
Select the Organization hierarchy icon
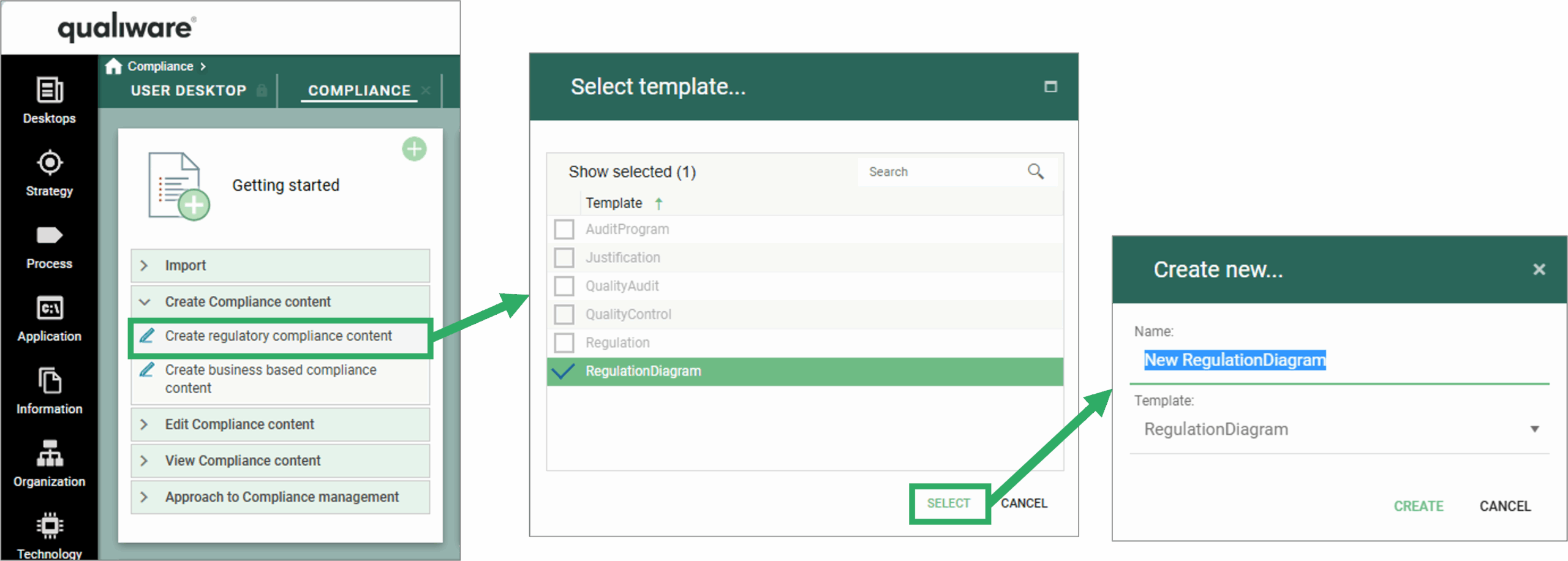[49, 454]
